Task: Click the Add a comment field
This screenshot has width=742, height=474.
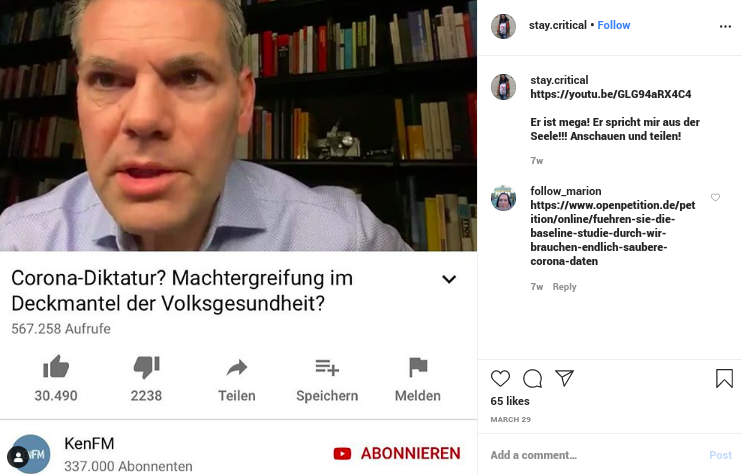Action: pos(596,455)
